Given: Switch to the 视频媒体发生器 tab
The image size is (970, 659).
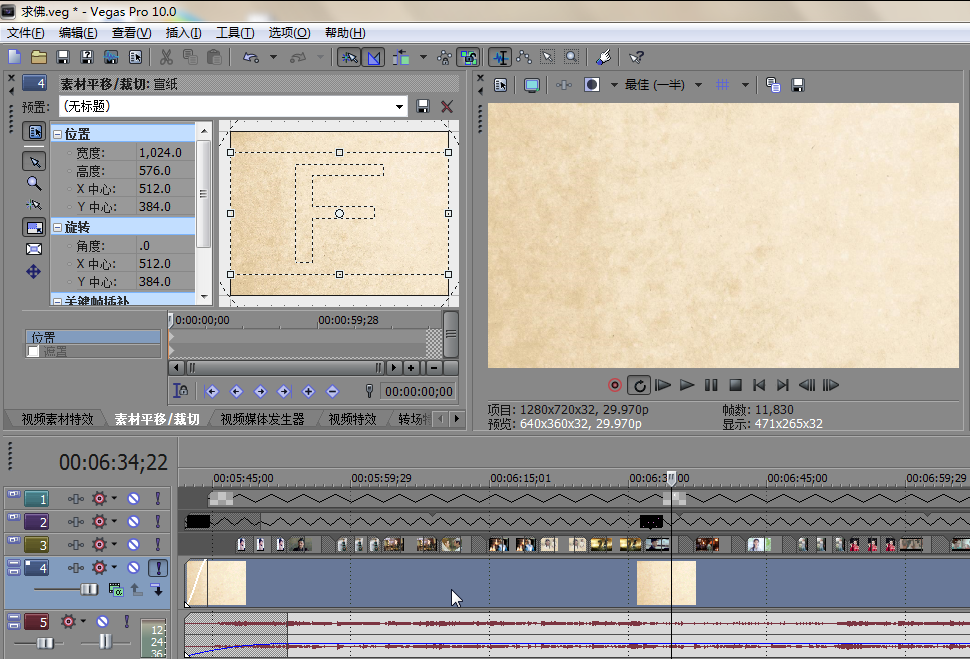Looking at the screenshot, I should pos(262,420).
